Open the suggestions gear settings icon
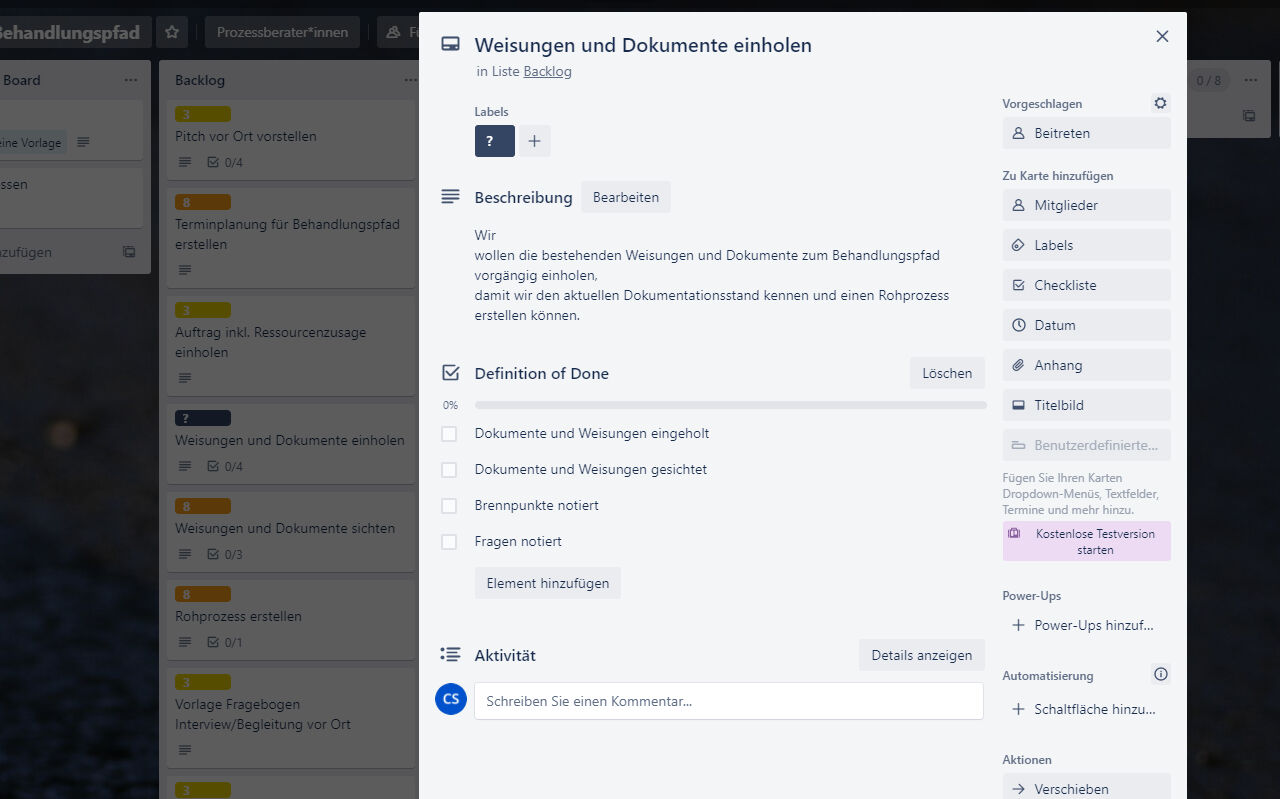The width and height of the screenshot is (1280, 799). [x=1160, y=103]
